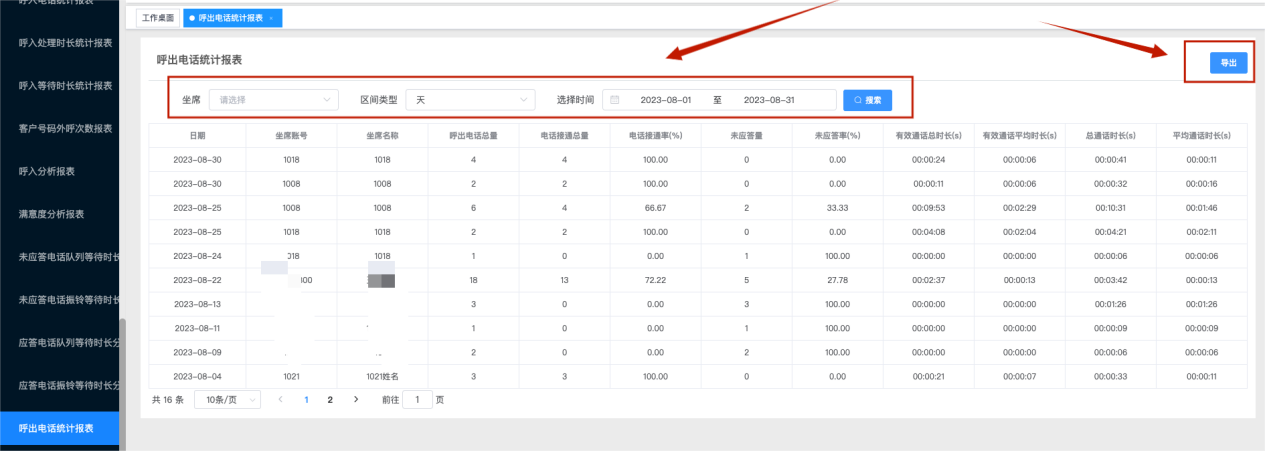Image resolution: width=1265 pixels, height=451 pixels.
Task: Click start date 2023-08-01 field
Action: 665,100
